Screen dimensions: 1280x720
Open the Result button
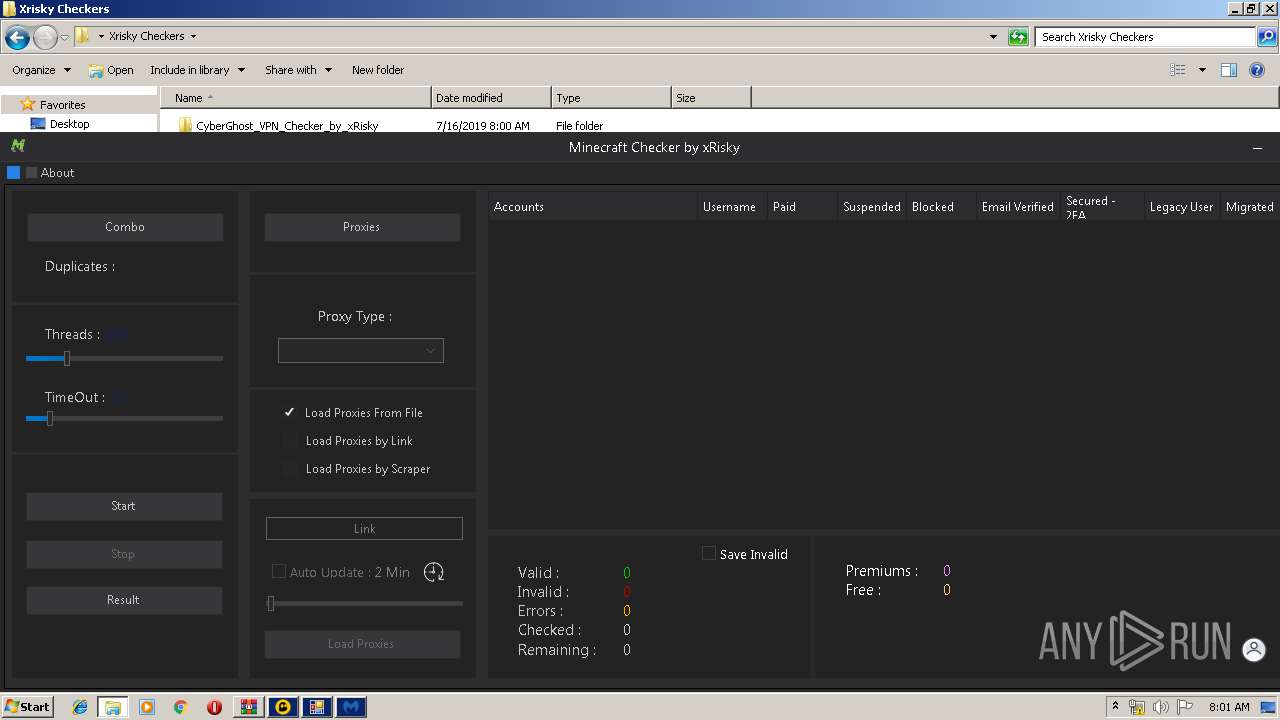[x=124, y=600]
